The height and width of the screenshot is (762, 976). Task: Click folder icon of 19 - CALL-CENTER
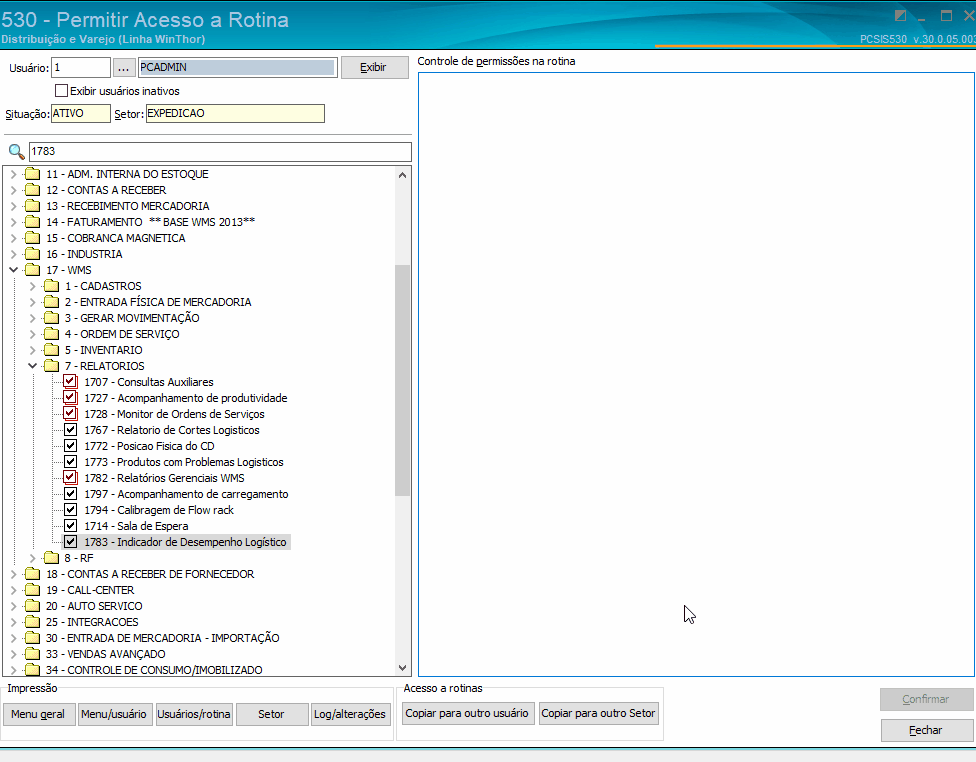click(x=32, y=590)
